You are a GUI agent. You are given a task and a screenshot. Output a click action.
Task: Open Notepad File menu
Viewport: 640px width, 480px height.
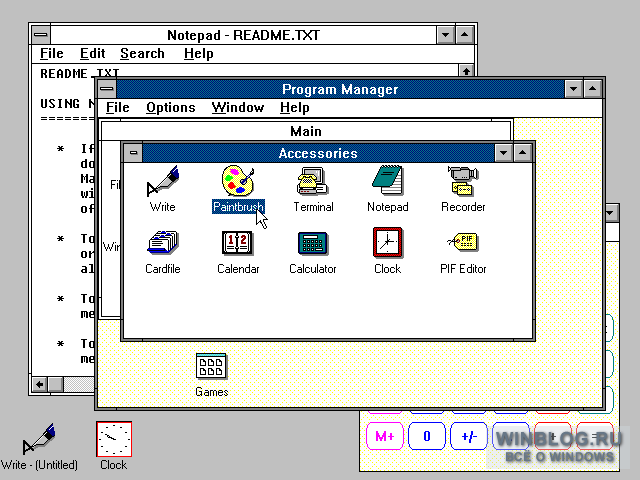pos(52,53)
